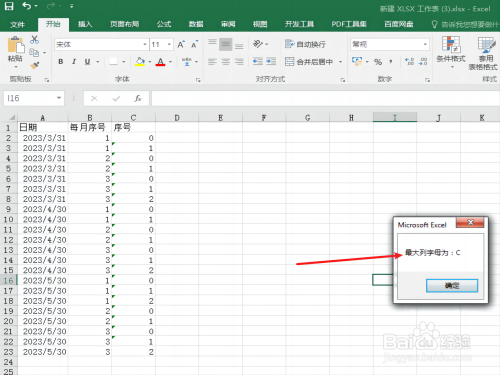Open the Quick Access Toolbar customize arrow
Image resolution: width=500 pixels, height=375 pixels.
(x=72, y=6)
